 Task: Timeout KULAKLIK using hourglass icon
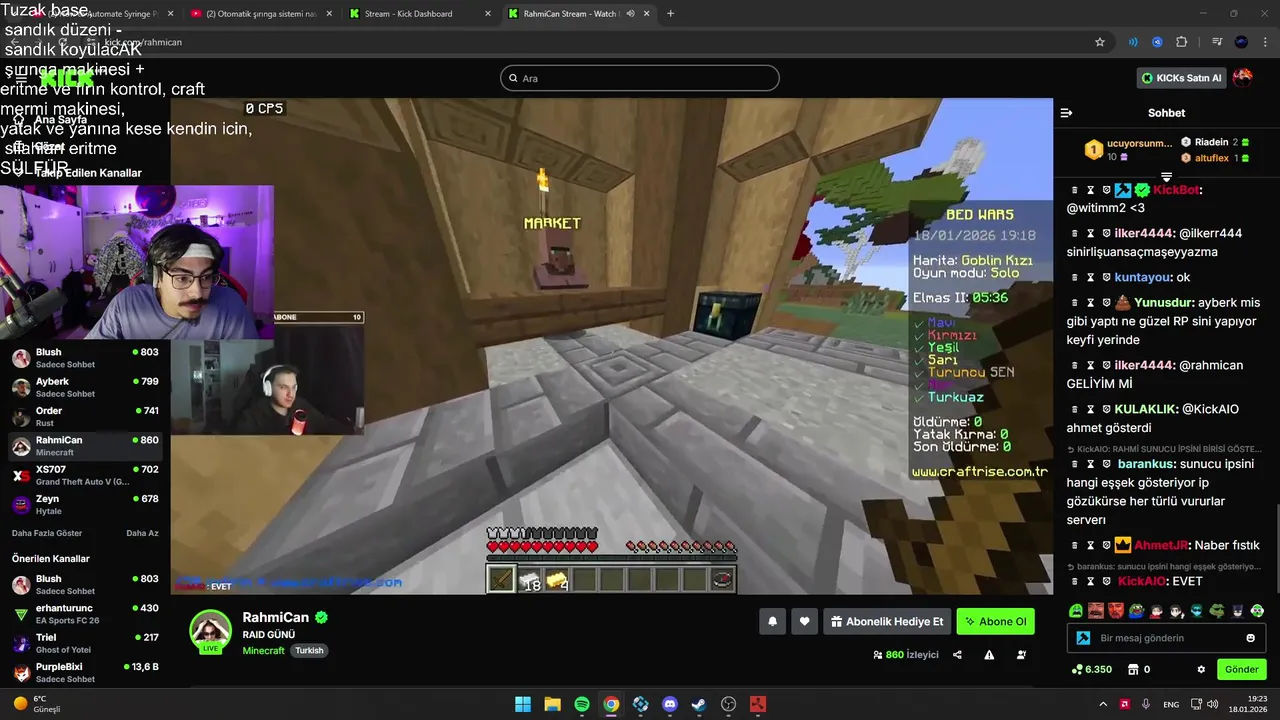(x=1091, y=409)
